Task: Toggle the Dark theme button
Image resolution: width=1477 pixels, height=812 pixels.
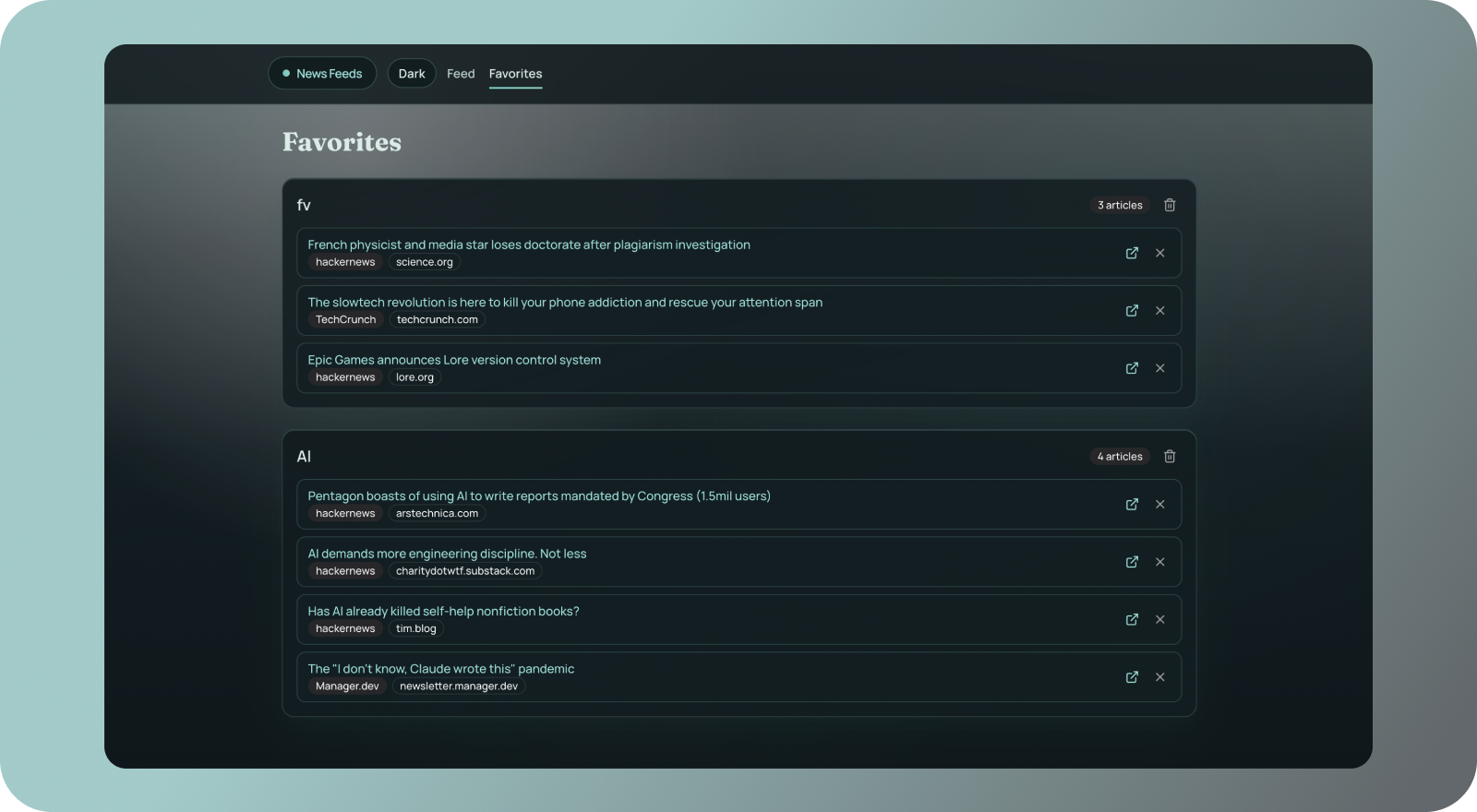Action: click(x=412, y=74)
